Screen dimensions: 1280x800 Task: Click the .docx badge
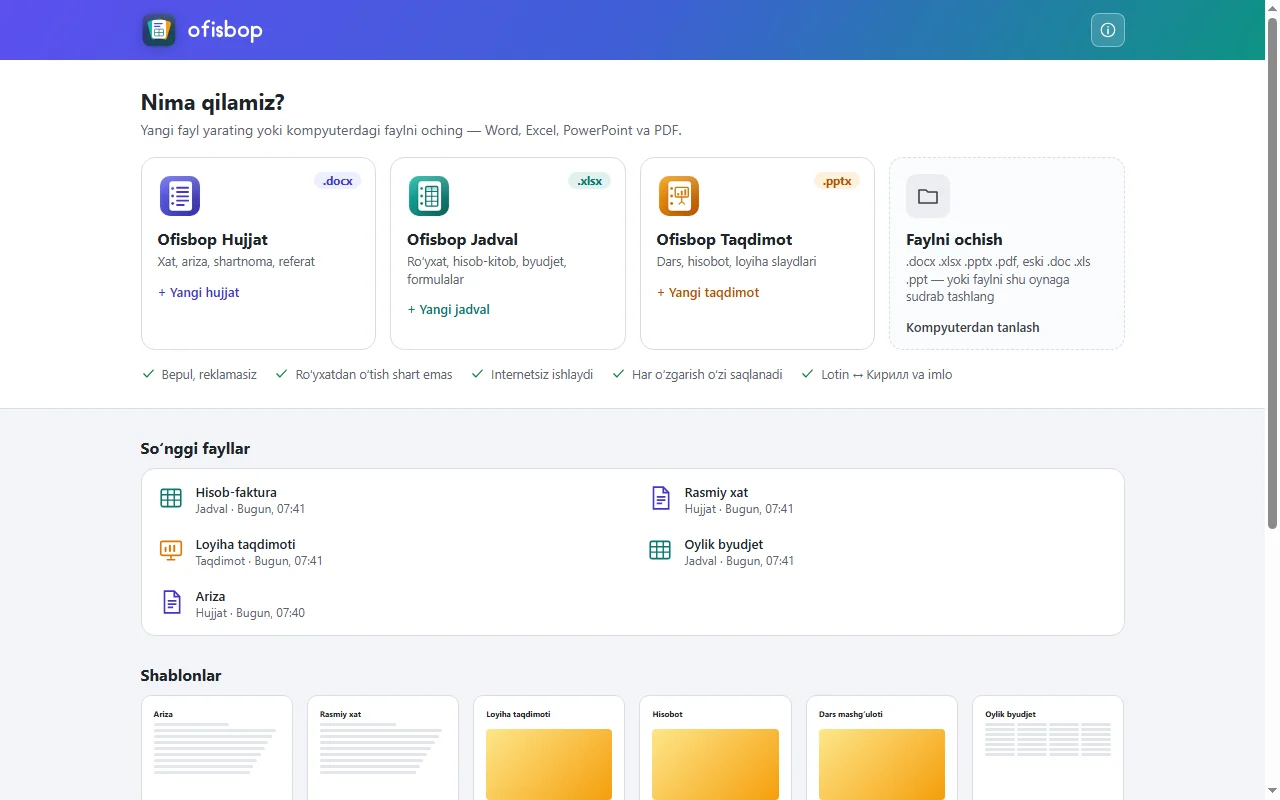click(338, 181)
